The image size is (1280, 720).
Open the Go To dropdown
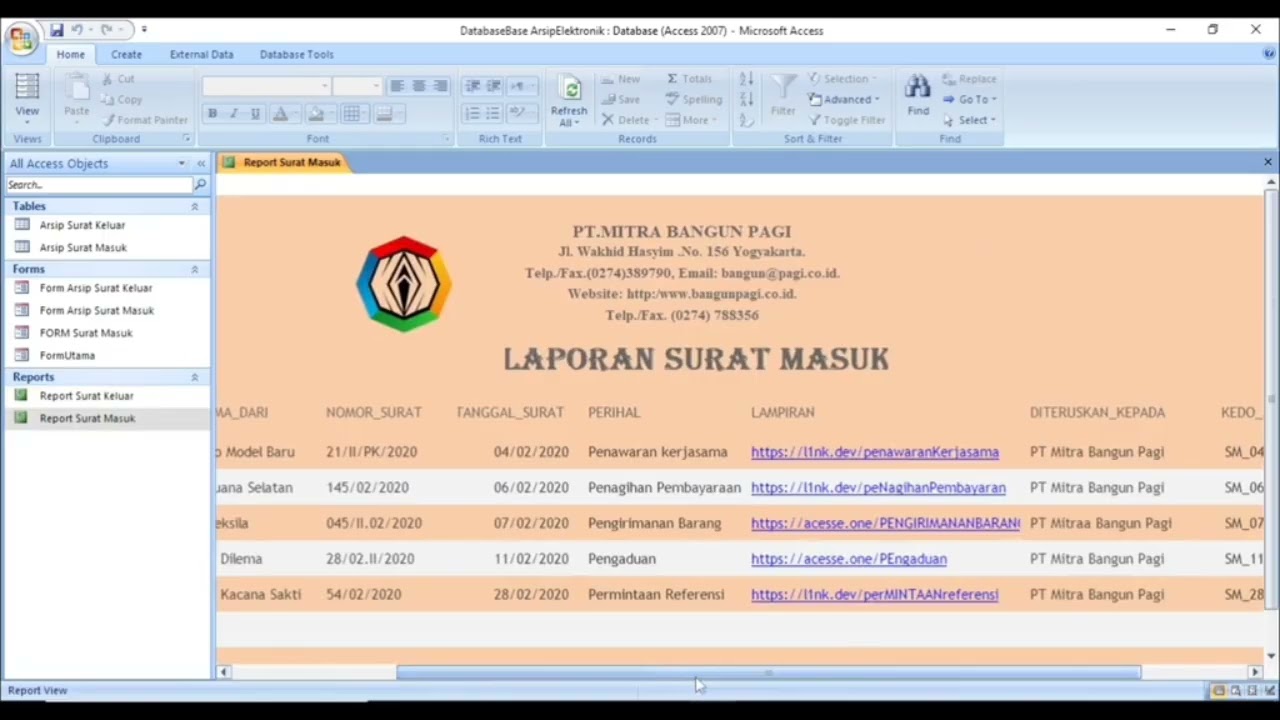point(969,99)
